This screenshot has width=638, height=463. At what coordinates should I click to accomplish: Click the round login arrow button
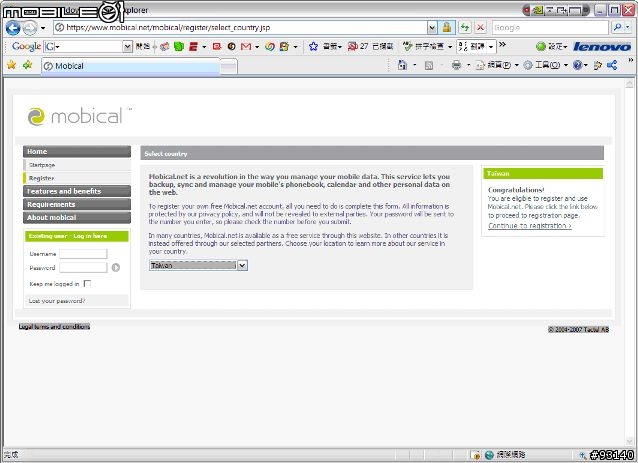116,267
